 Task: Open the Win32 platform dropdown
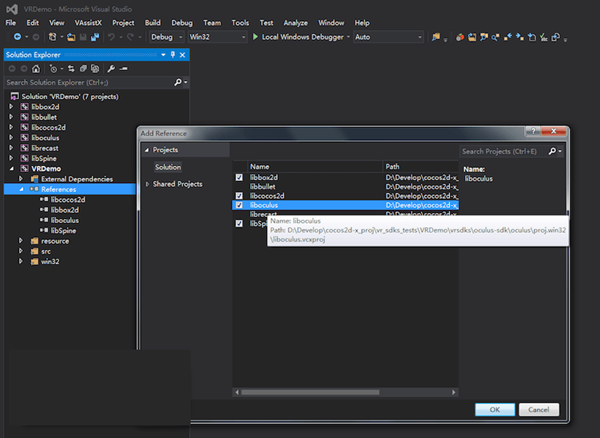click(217, 37)
